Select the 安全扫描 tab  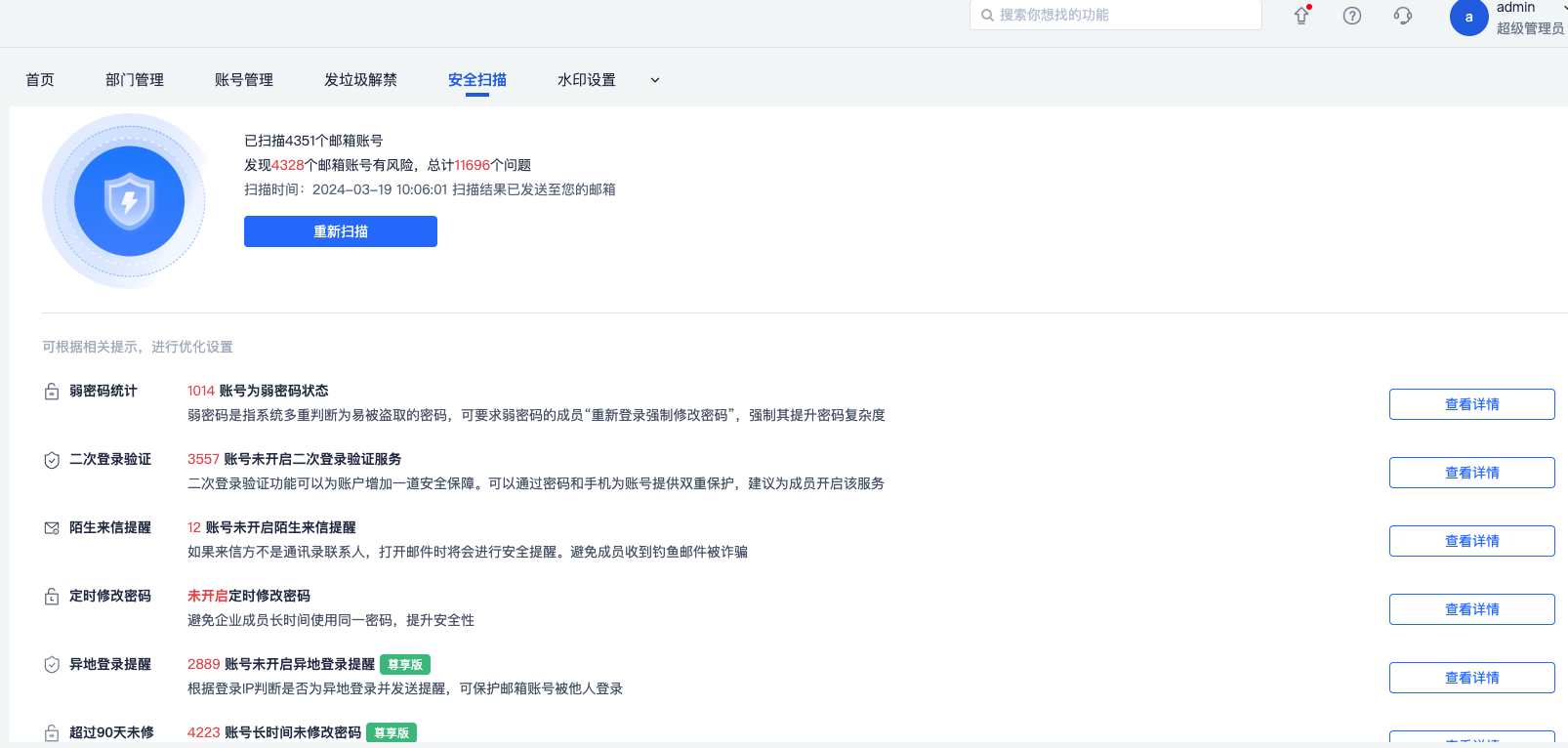point(477,80)
